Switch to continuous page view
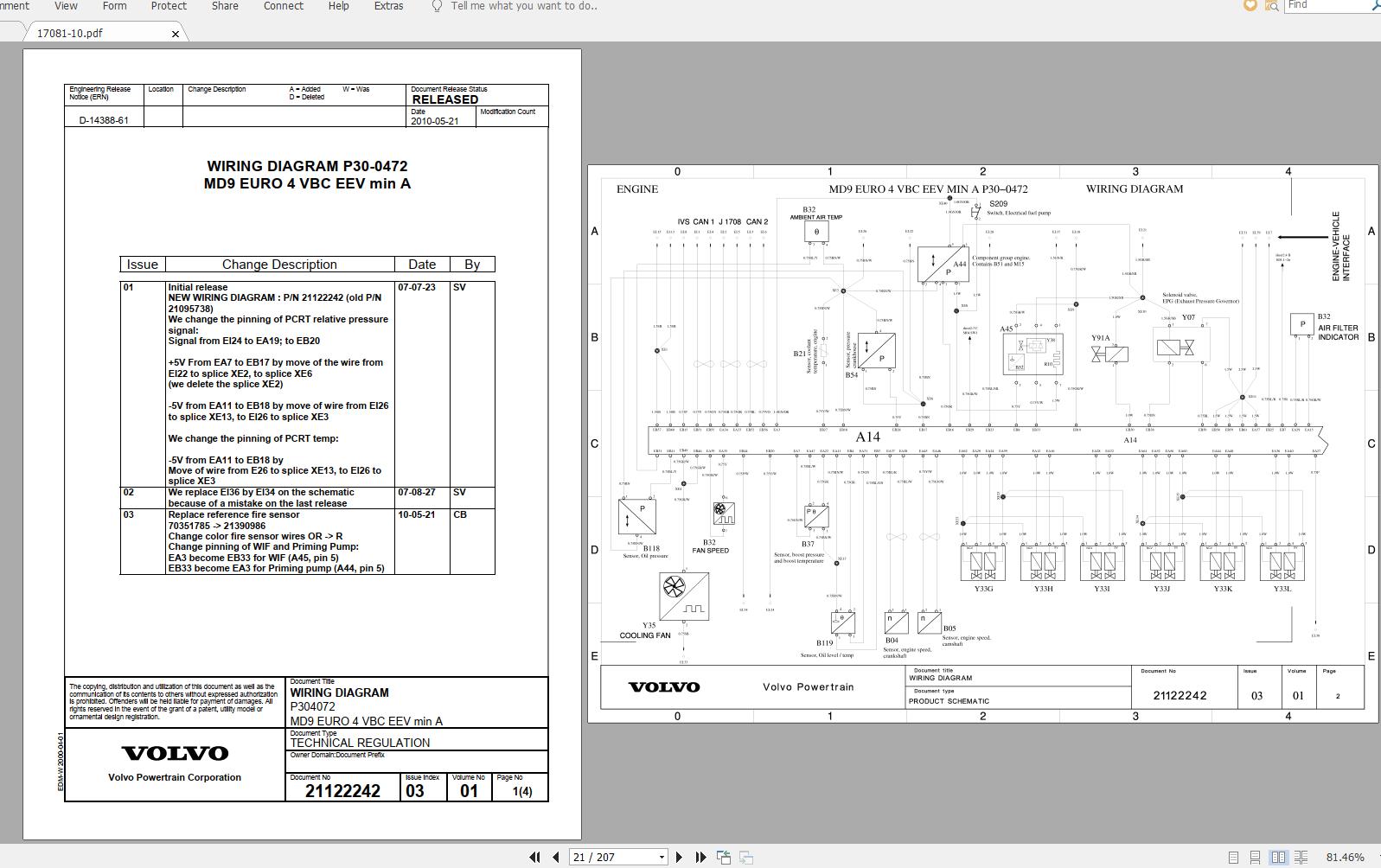This screenshot has height=868, width=1381. [x=1255, y=858]
